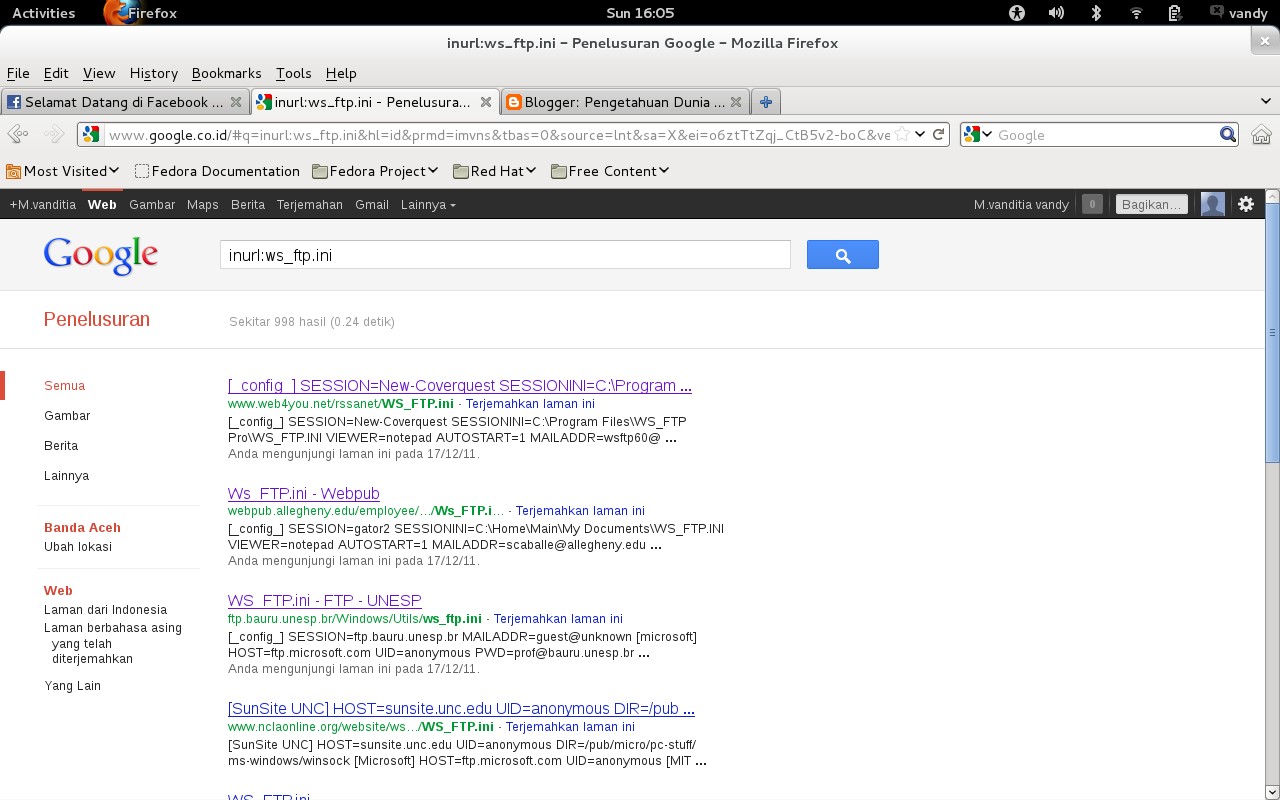The height and width of the screenshot is (800, 1280).
Task: Click the Bagikan share button
Action: click(x=1152, y=204)
